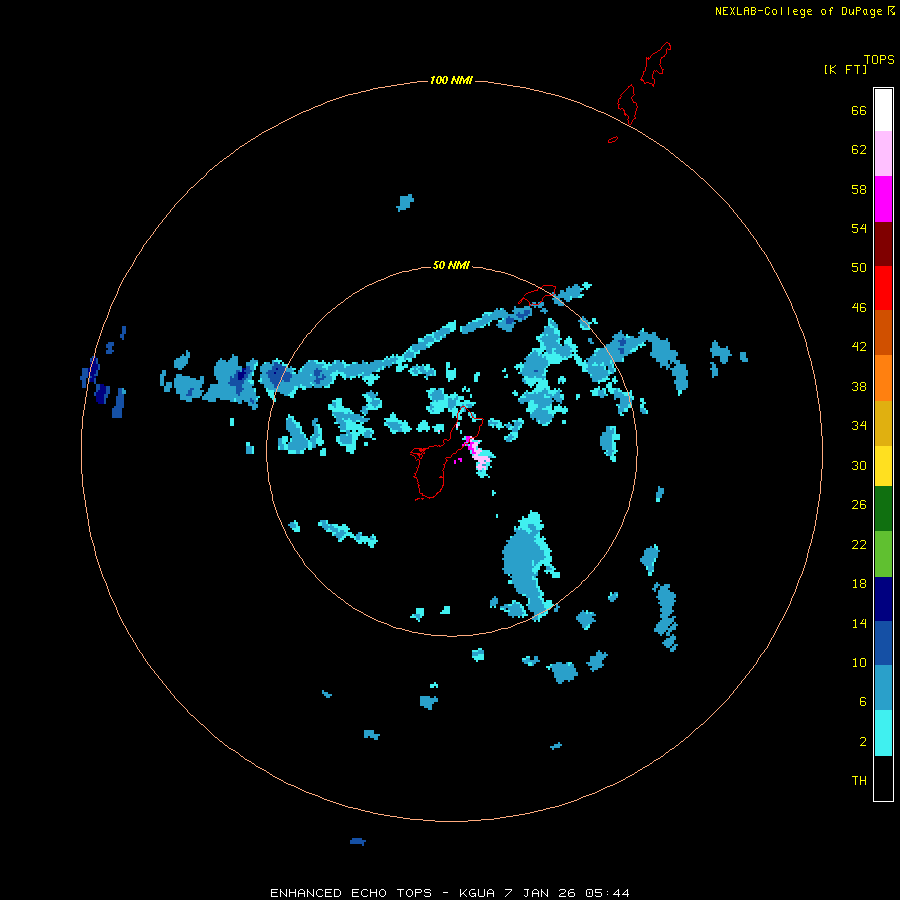This screenshot has height=900, width=900.
Task: Click the '14' legend value
Action: 859,623
